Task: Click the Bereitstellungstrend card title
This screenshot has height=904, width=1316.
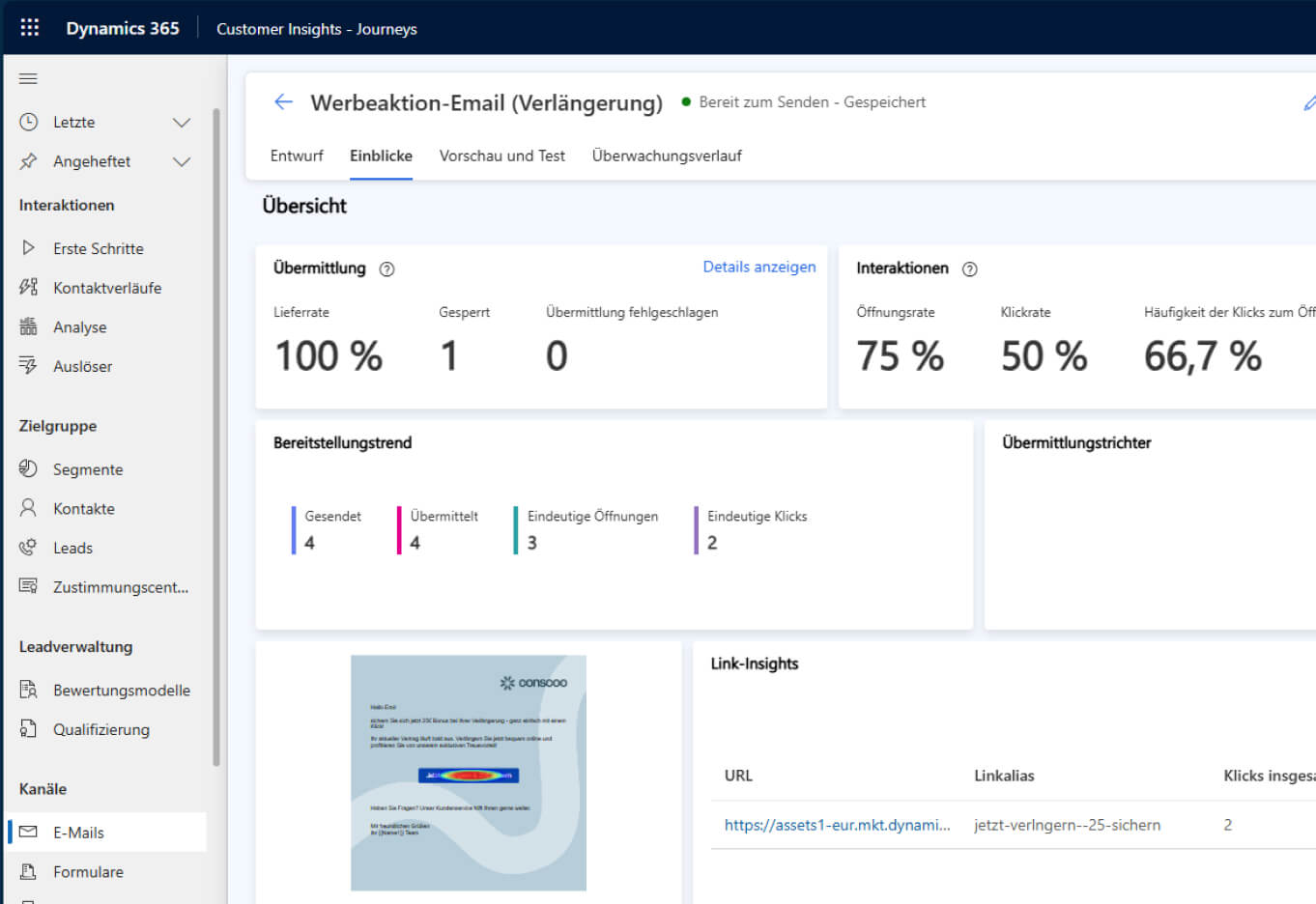Action: pyautogui.click(x=342, y=442)
